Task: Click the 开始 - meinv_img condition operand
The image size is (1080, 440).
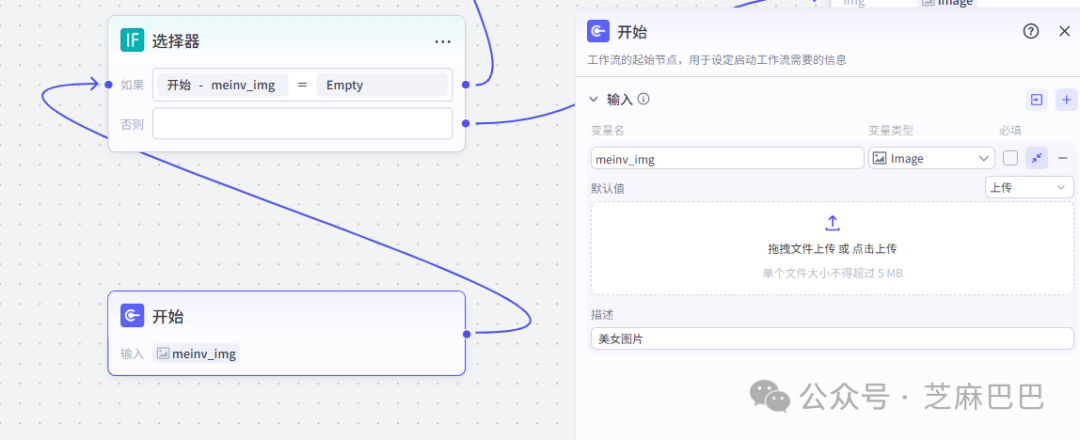Action: 221,85
